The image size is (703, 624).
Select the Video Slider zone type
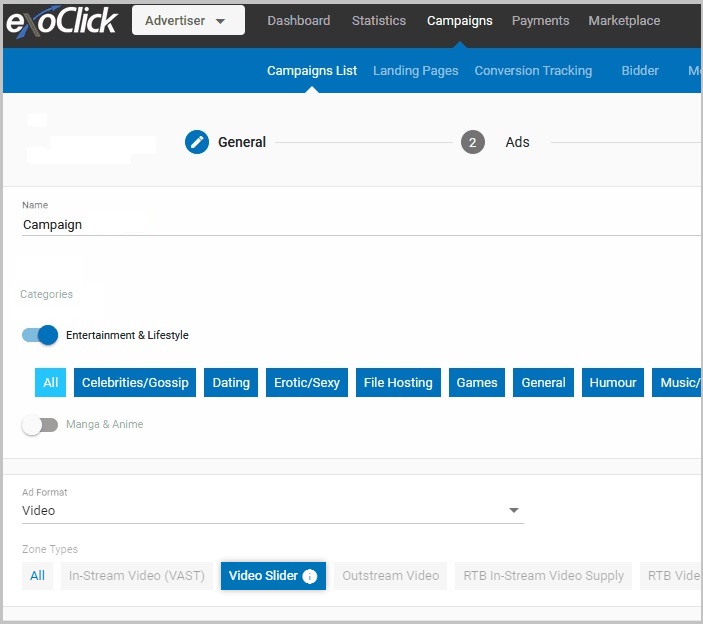tap(273, 576)
